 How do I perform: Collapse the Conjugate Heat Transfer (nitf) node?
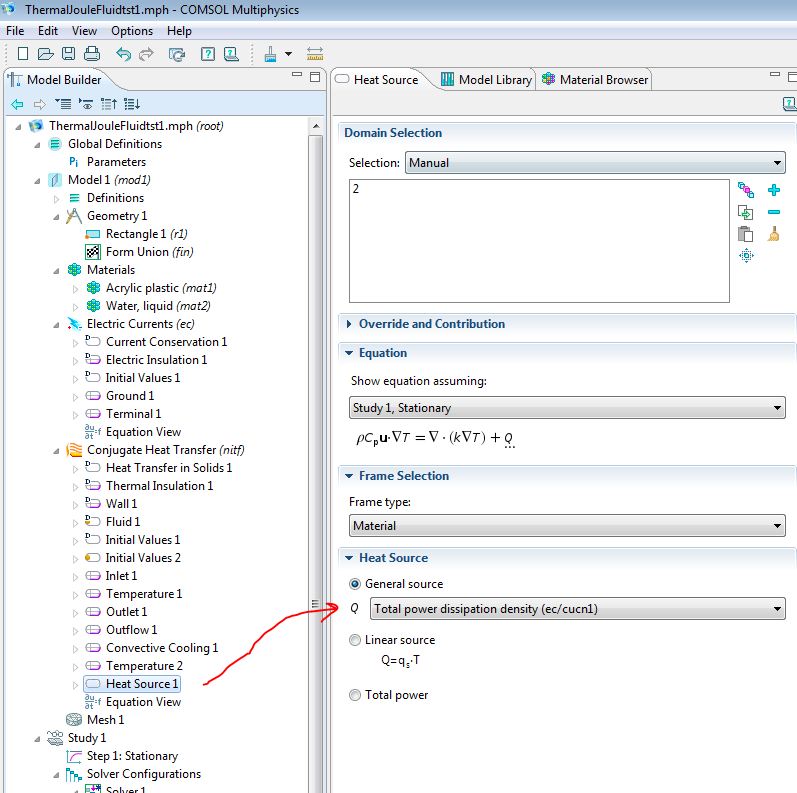(x=56, y=451)
